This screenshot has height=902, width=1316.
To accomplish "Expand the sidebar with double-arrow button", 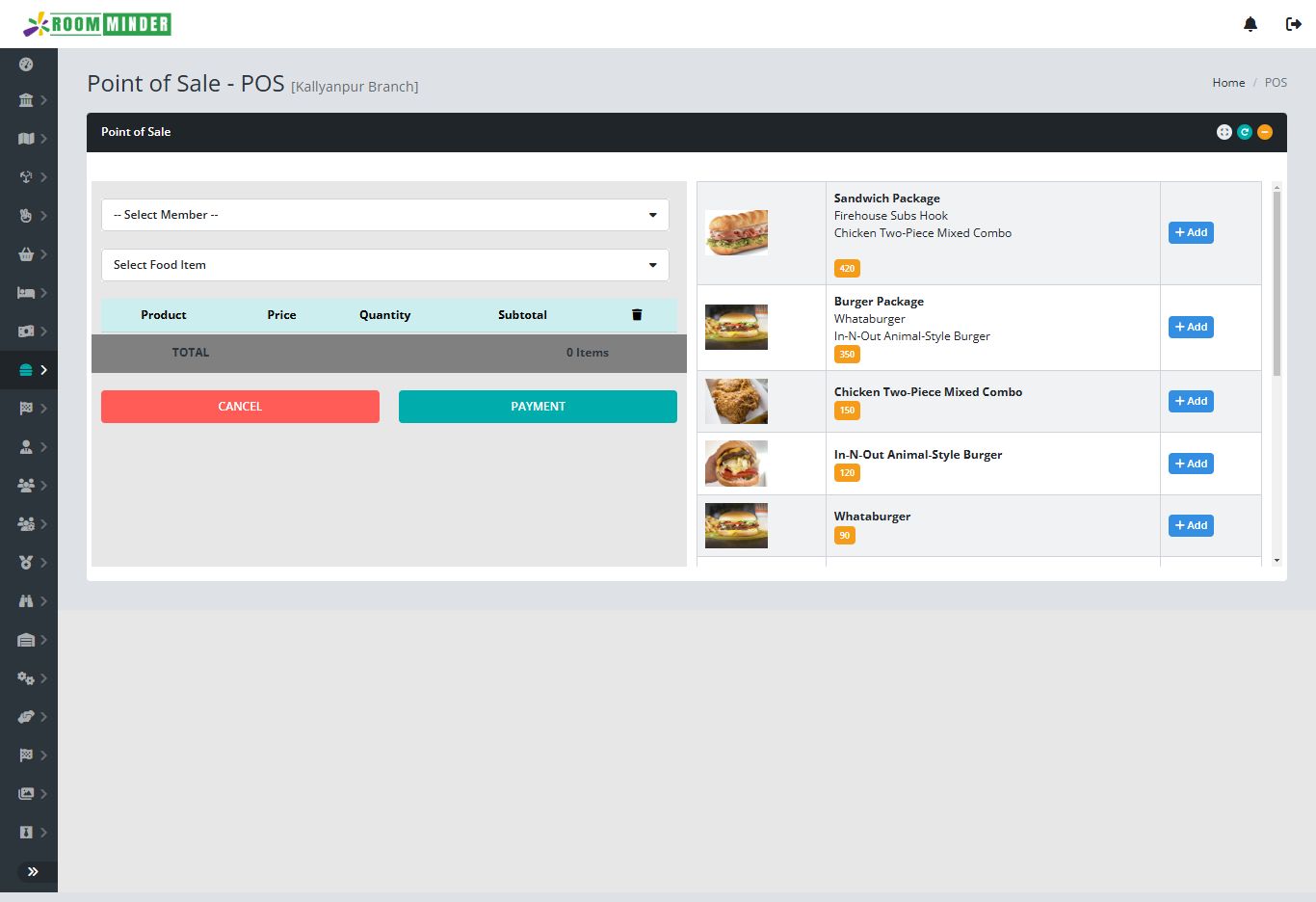I will click(x=33, y=872).
